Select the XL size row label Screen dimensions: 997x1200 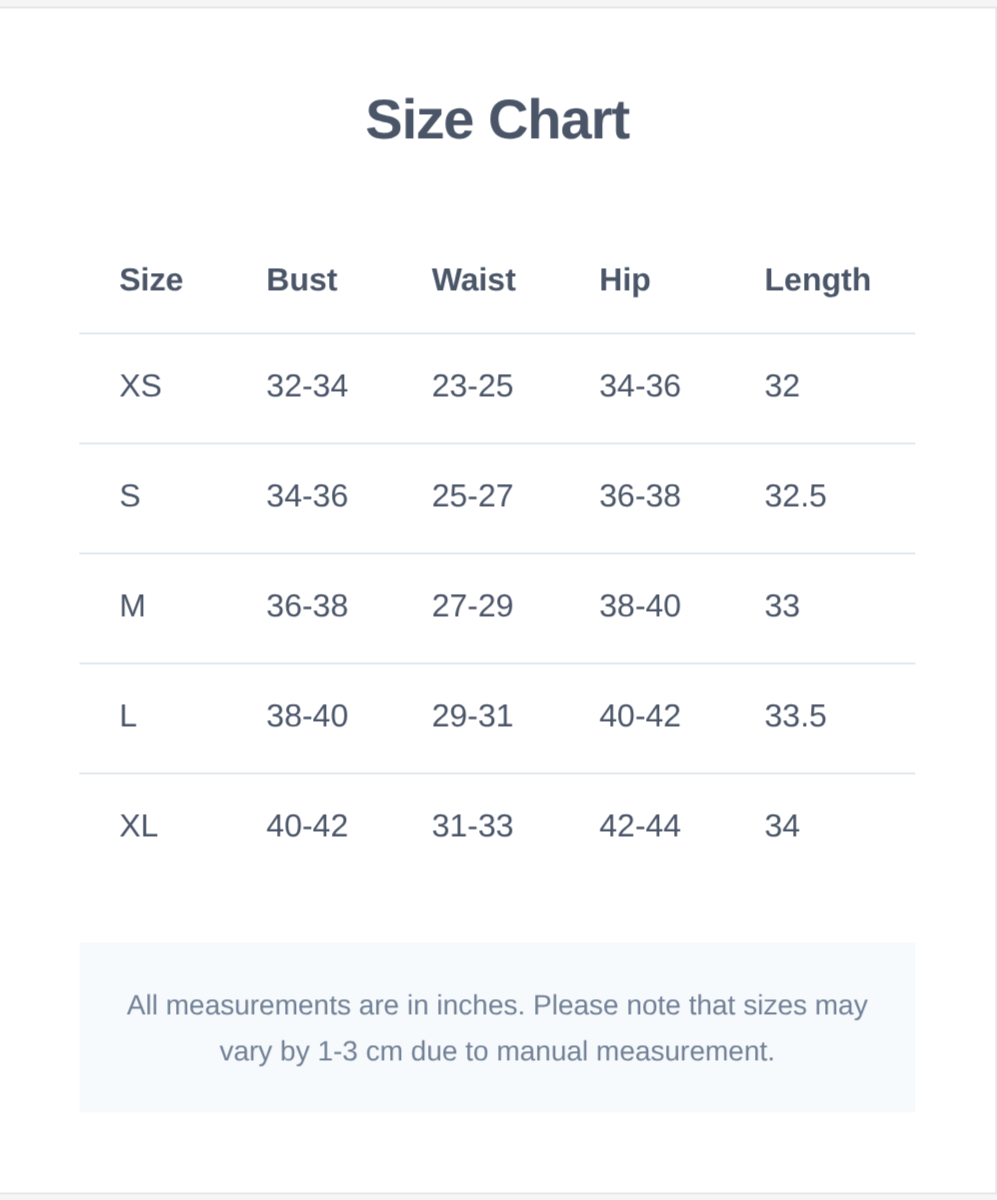pos(139,826)
